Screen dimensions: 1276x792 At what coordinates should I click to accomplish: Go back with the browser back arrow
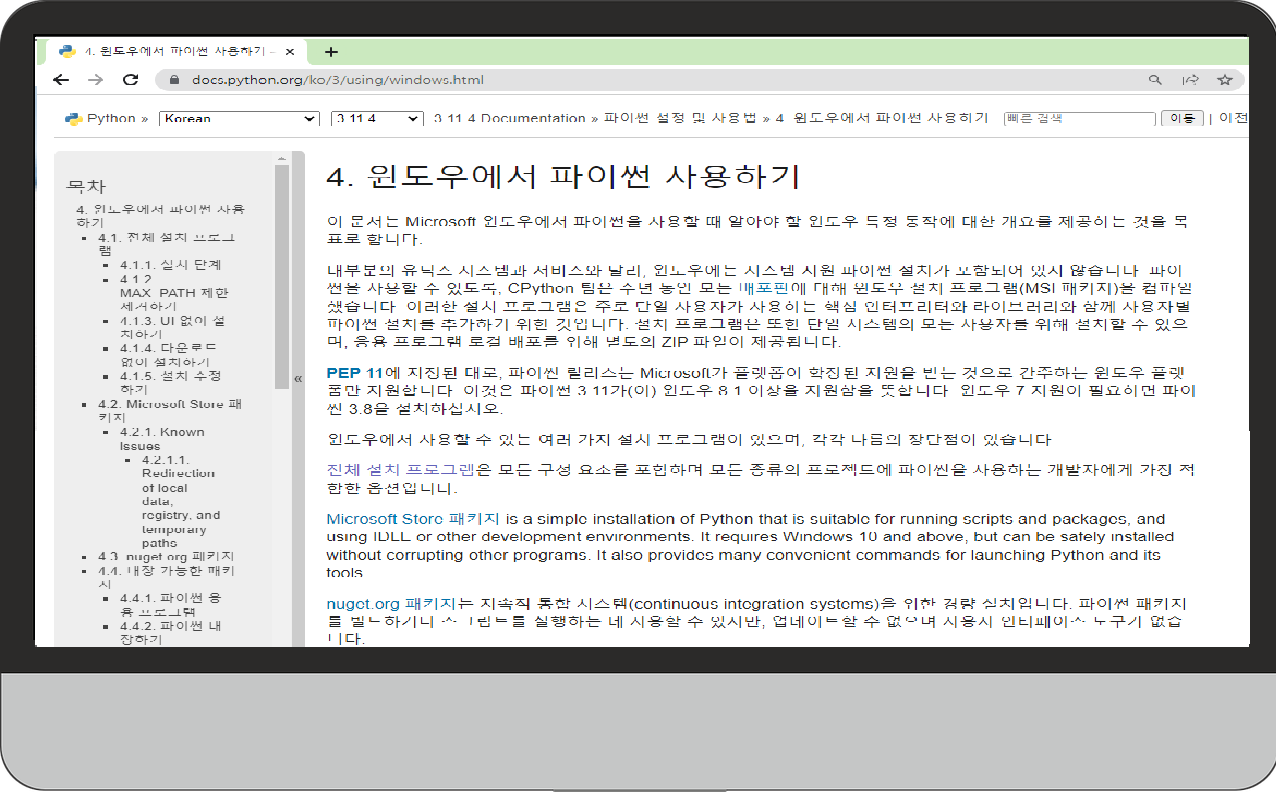[62, 80]
